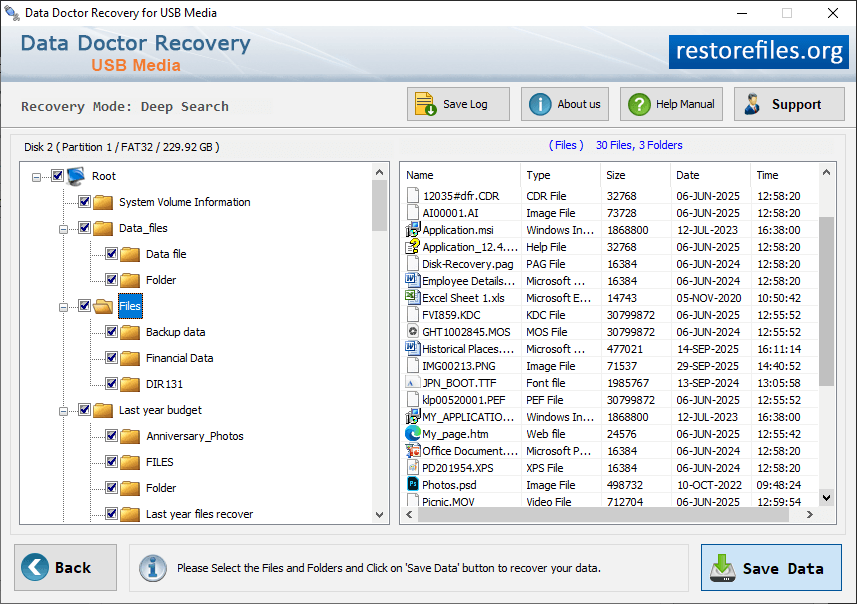Uncheck the Root checkbox
Screen dimensions: 857x604
(57, 175)
